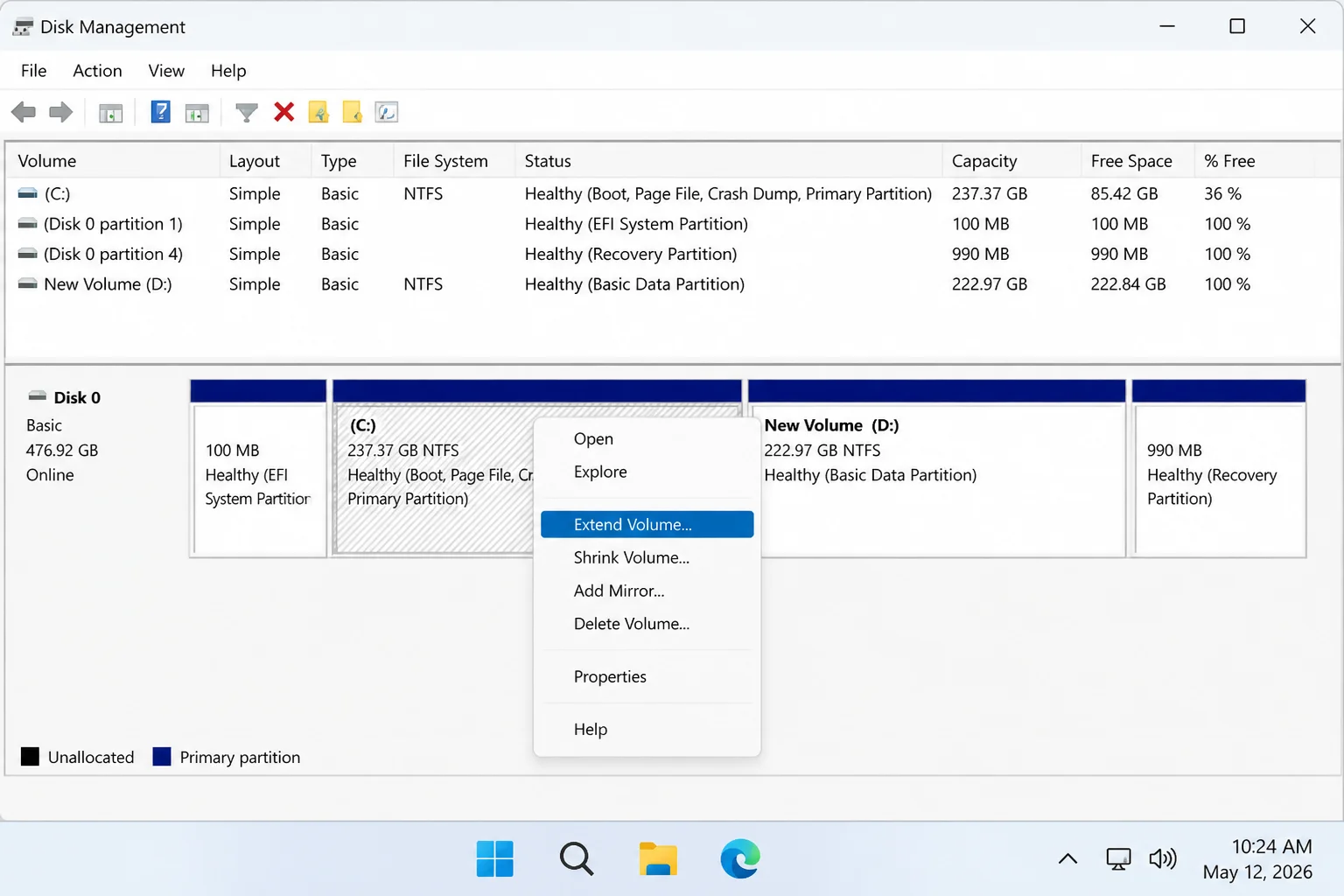The image size is (1344, 896).
Task: Toggle the Show/Hide Console Tree toolbar icon
Action: tap(111, 113)
